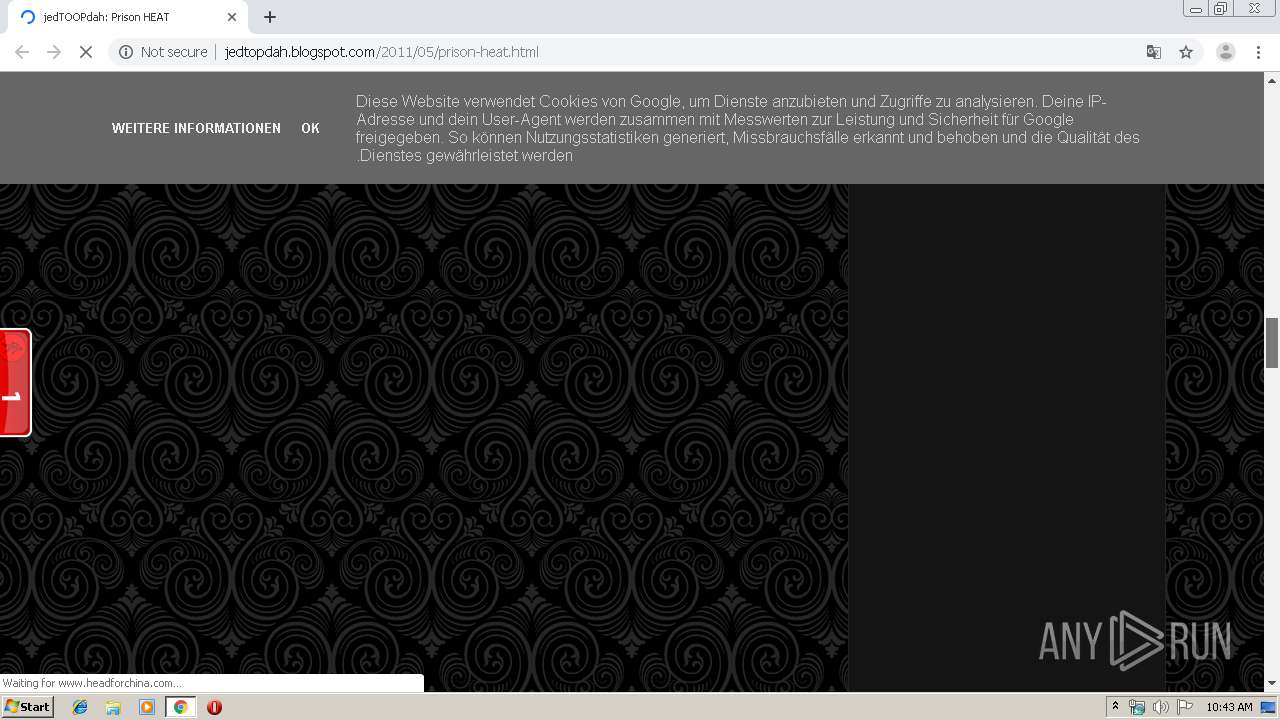The width and height of the screenshot is (1280, 720).
Task: View site information for Not secure
Action: [163, 52]
